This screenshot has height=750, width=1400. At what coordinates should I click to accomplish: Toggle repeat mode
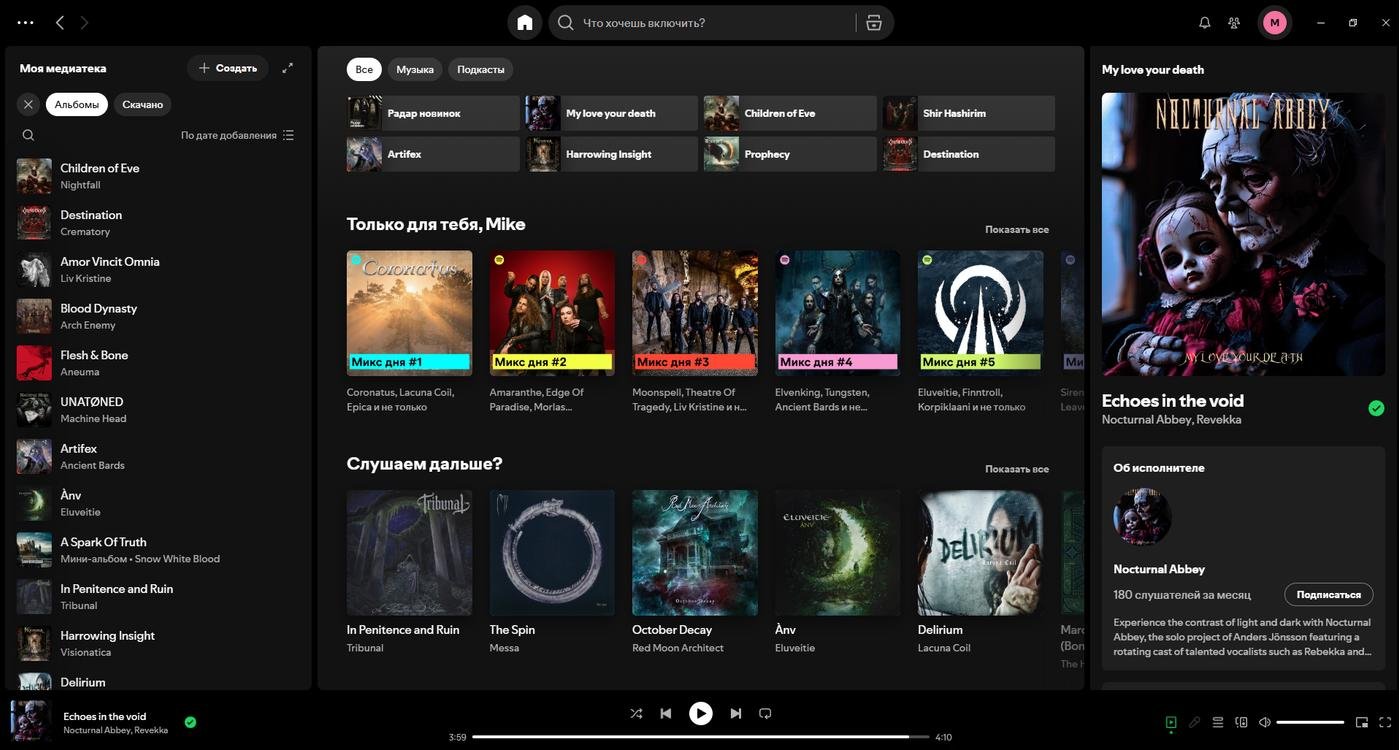pyautogui.click(x=765, y=713)
